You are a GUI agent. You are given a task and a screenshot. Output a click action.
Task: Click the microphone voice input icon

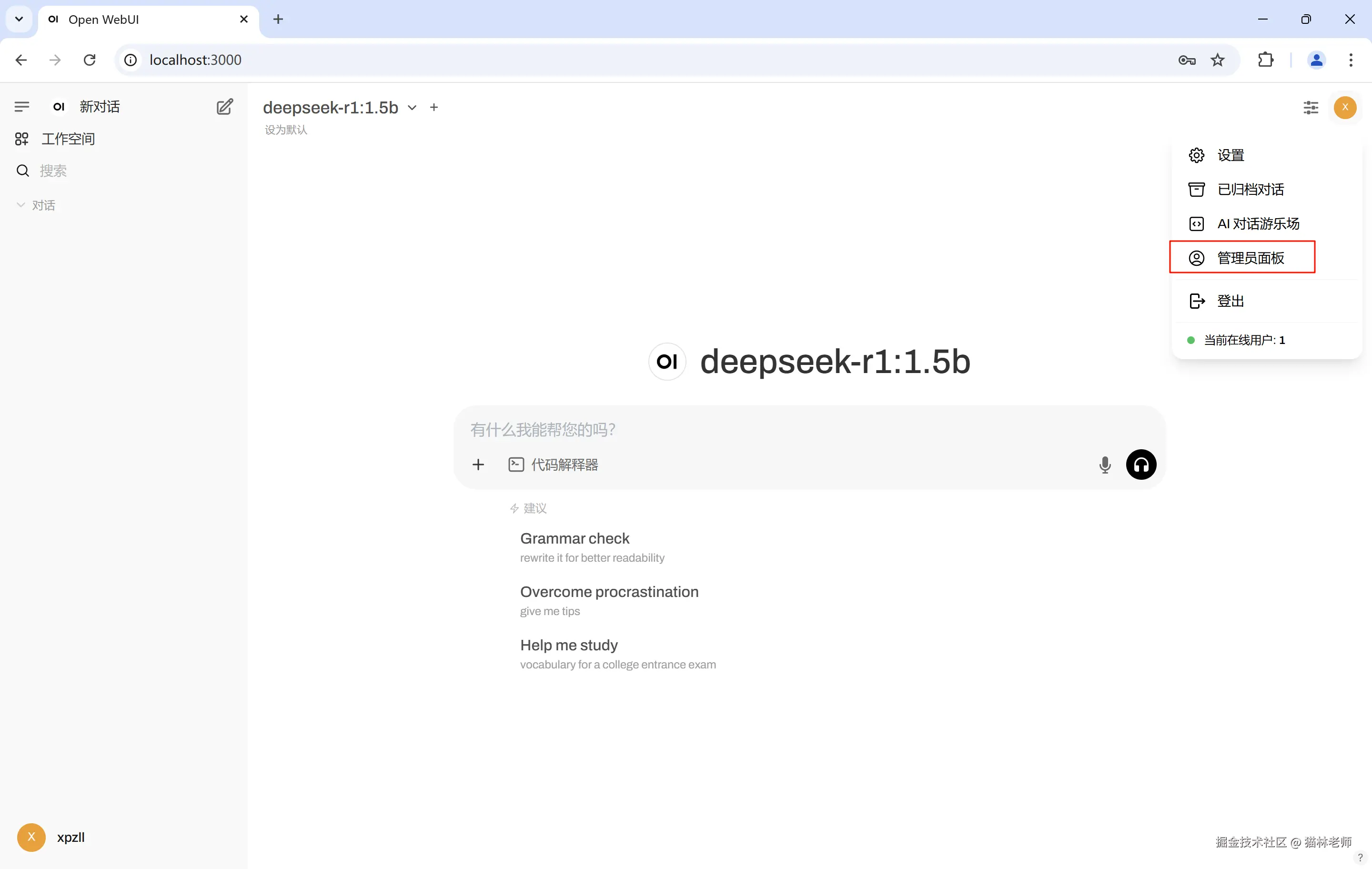[1104, 465]
